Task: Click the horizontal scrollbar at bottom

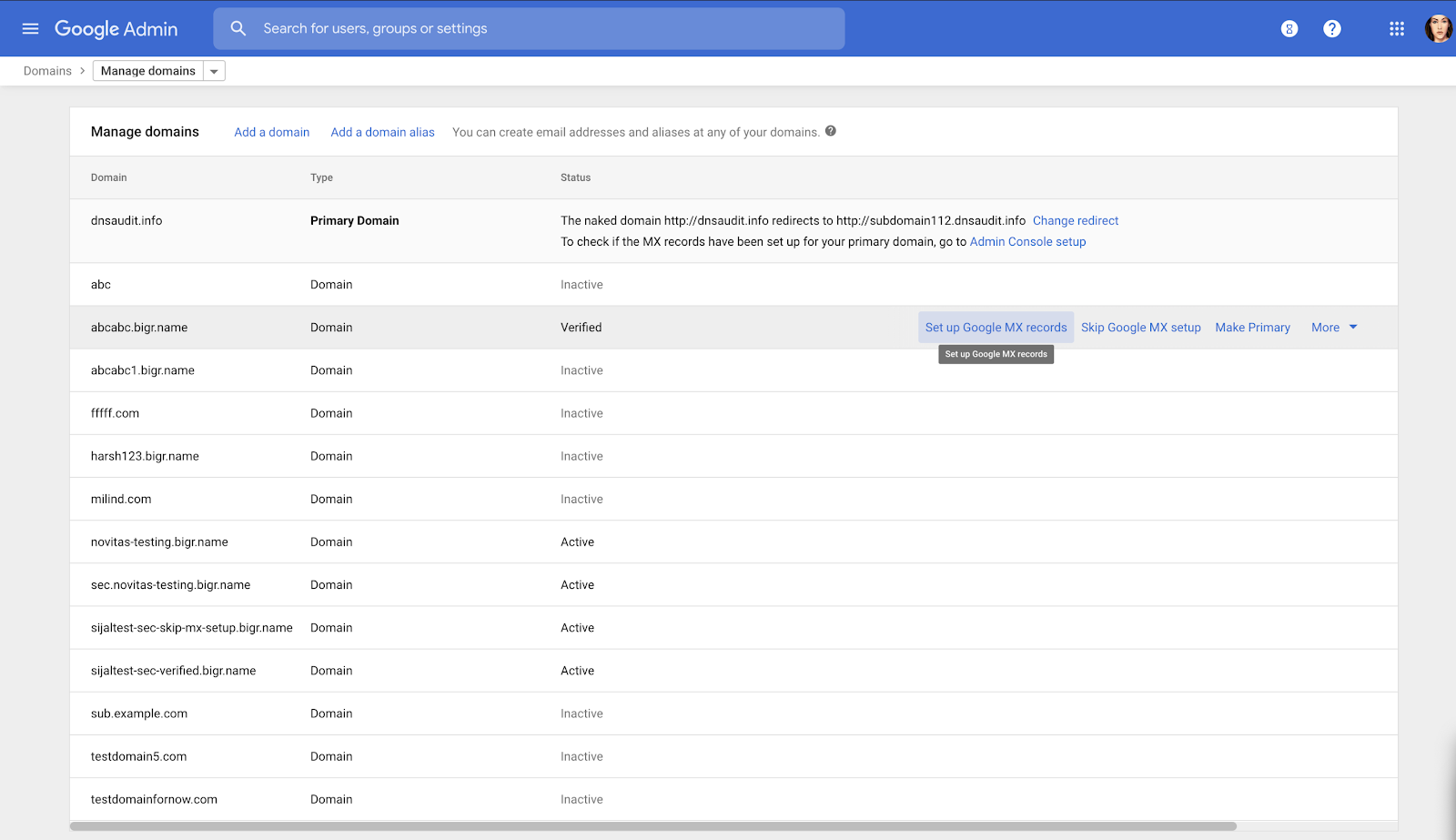Action: [x=652, y=826]
